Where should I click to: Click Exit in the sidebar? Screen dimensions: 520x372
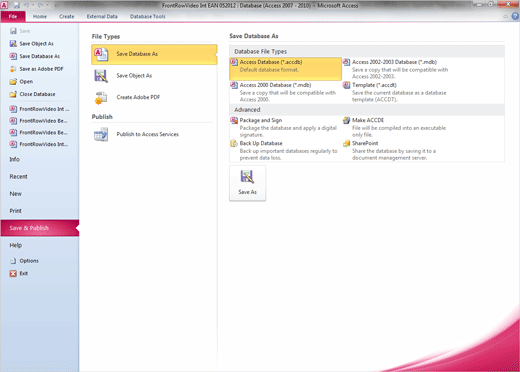[x=24, y=274]
